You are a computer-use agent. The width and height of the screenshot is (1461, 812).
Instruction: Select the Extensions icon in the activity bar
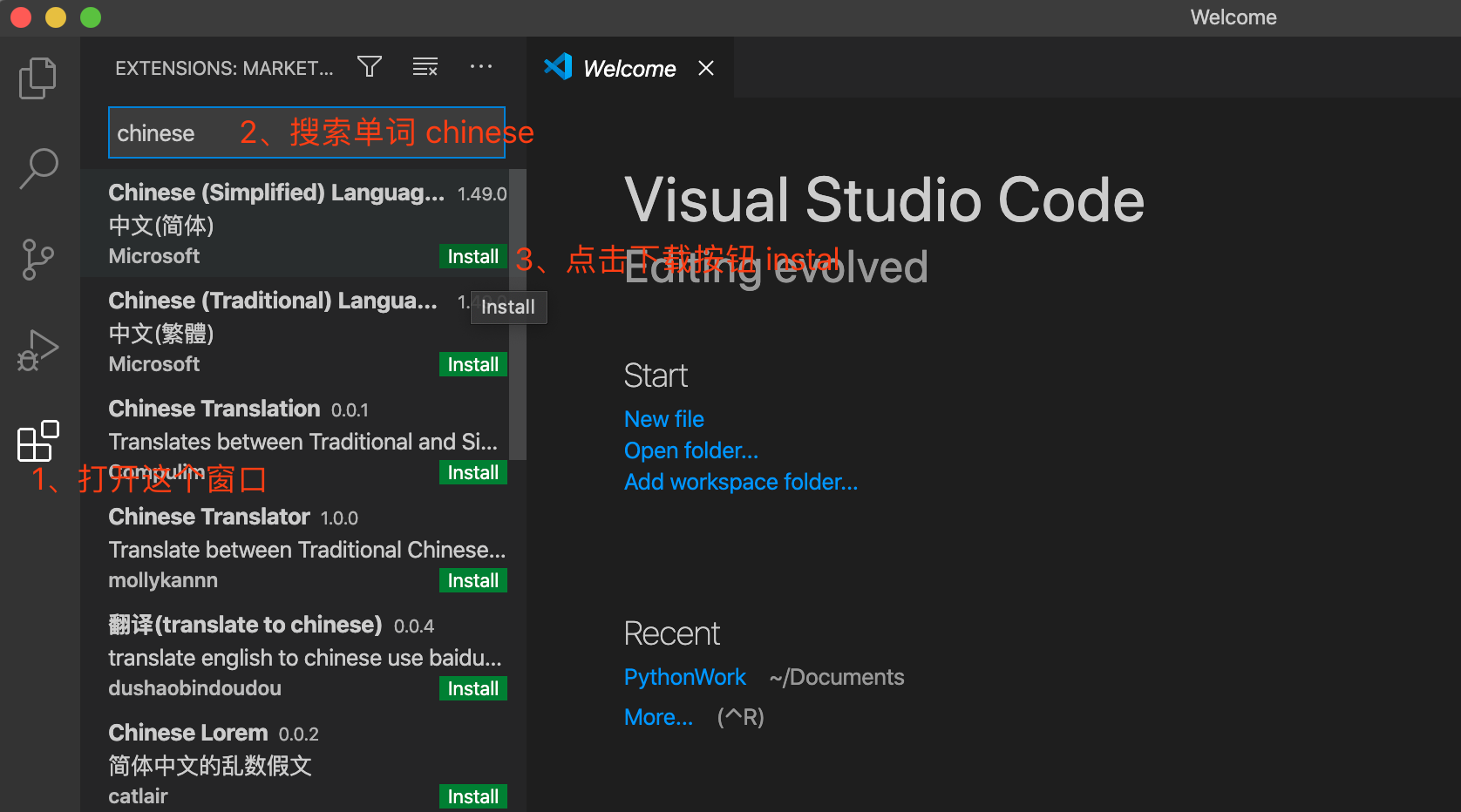point(37,441)
